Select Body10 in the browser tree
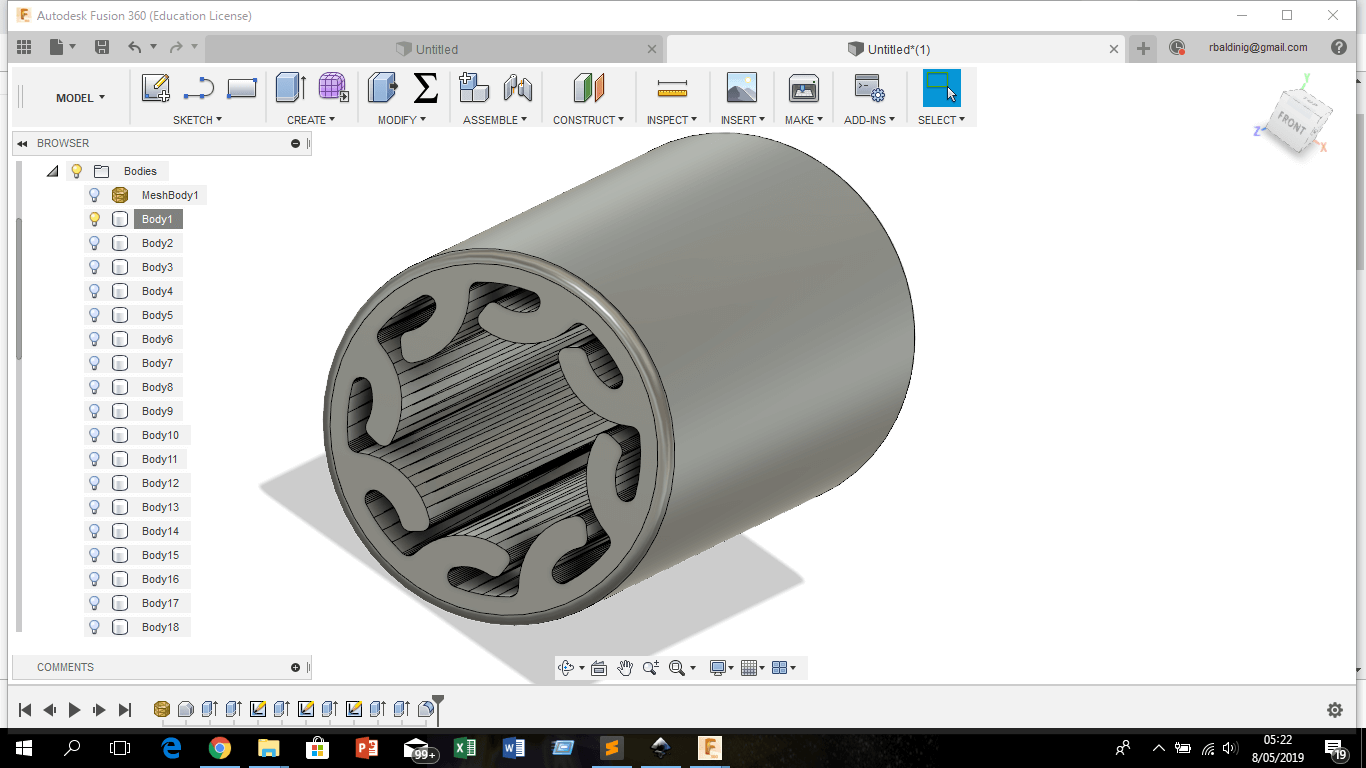The height and width of the screenshot is (768, 1366). pyautogui.click(x=160, y=435)
